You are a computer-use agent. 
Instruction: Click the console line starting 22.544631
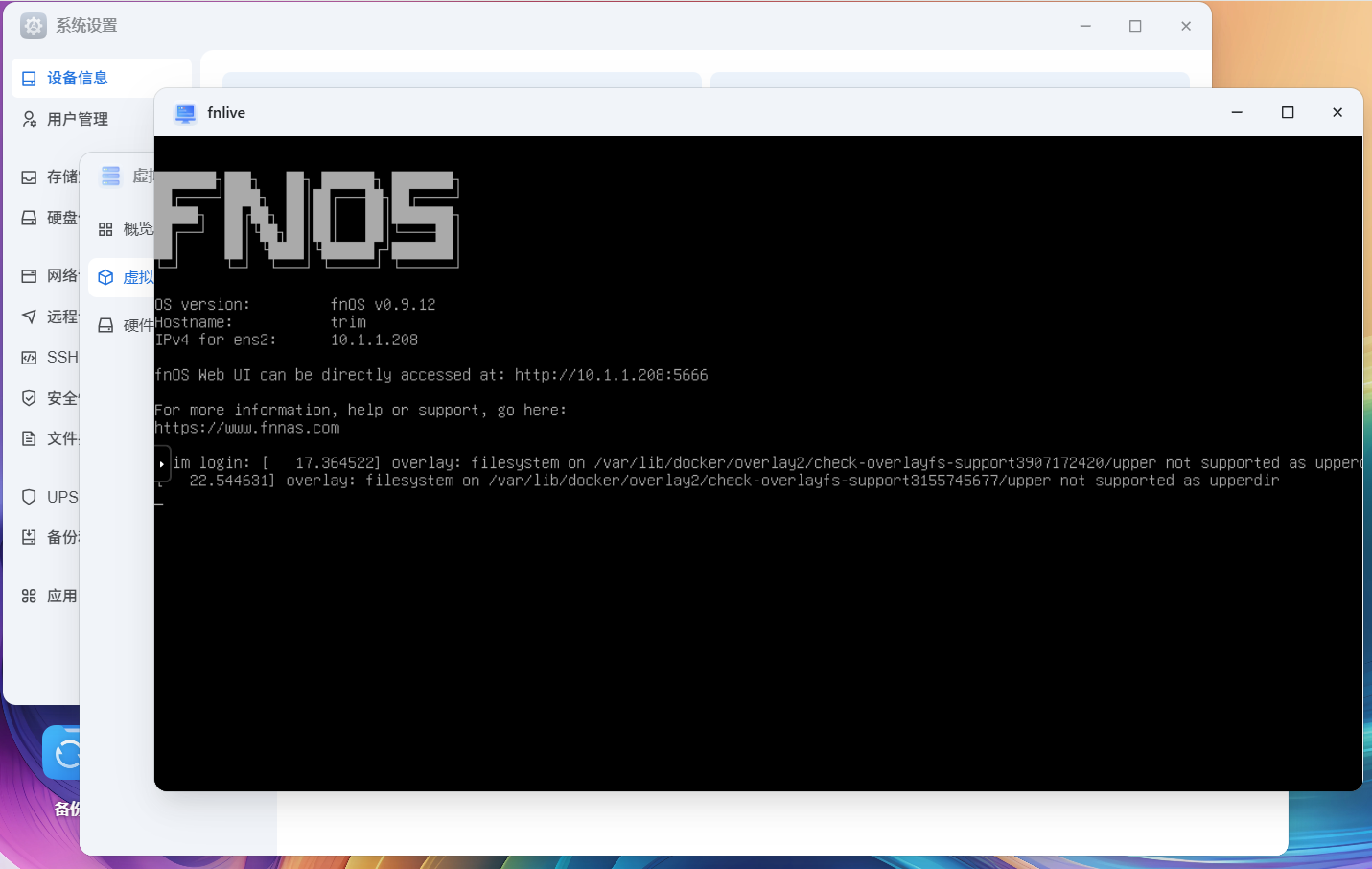coord(717,481)
